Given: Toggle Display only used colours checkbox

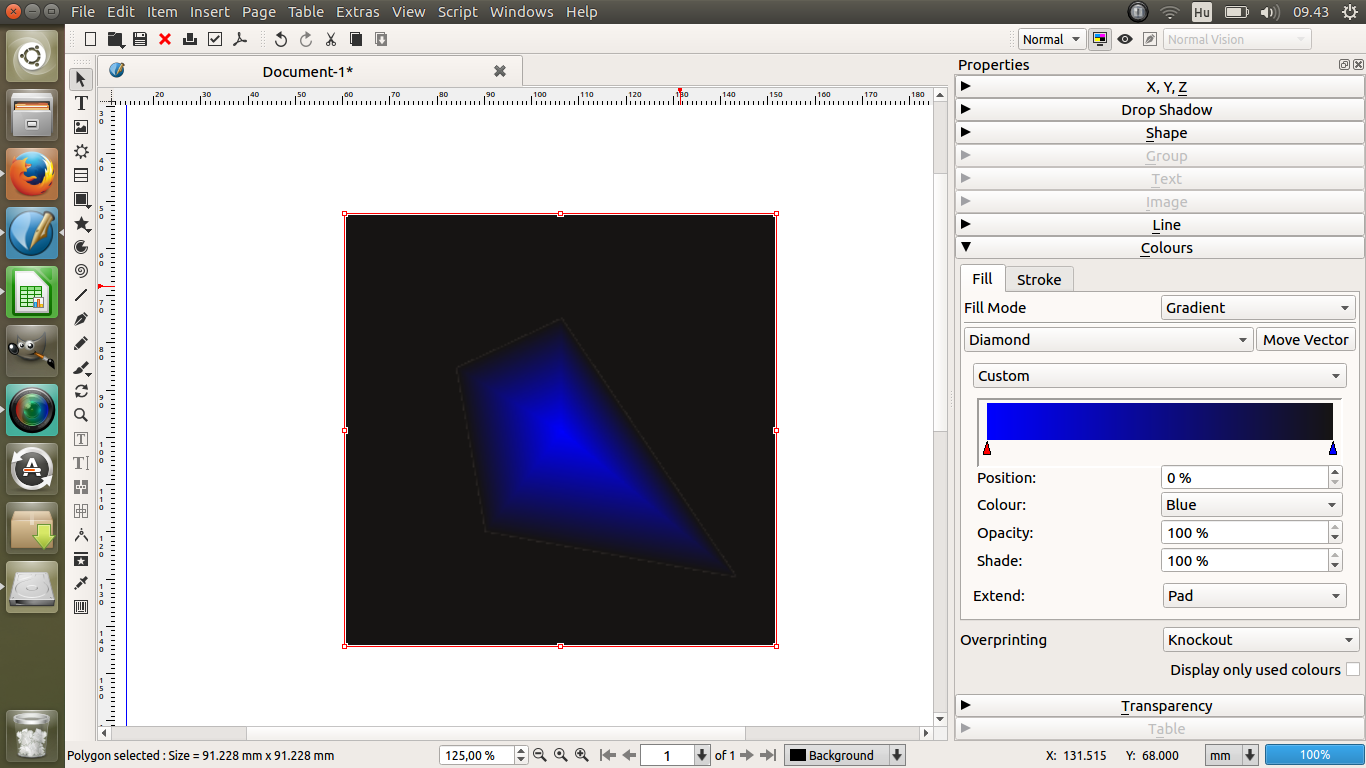Looking at the screenshot, I should (x=1352, y=670).
